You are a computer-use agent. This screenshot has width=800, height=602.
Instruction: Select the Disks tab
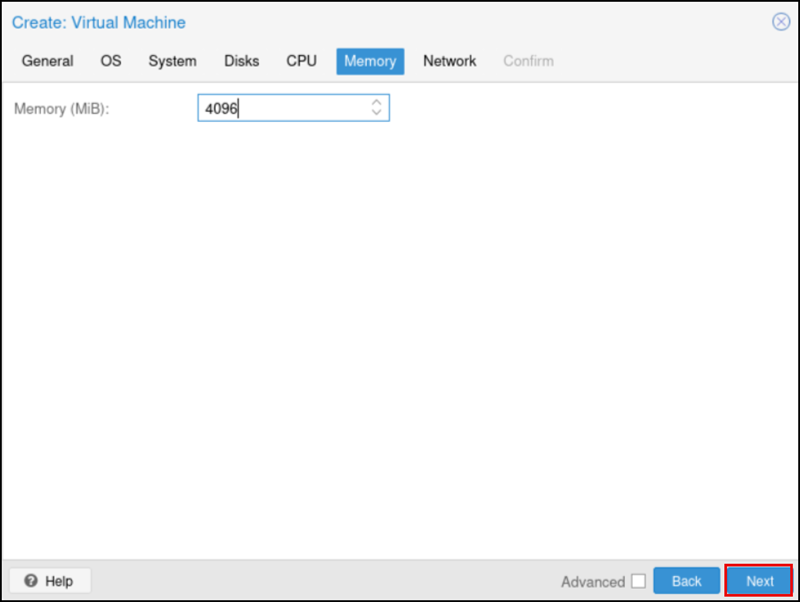click(x=242, y=61)
